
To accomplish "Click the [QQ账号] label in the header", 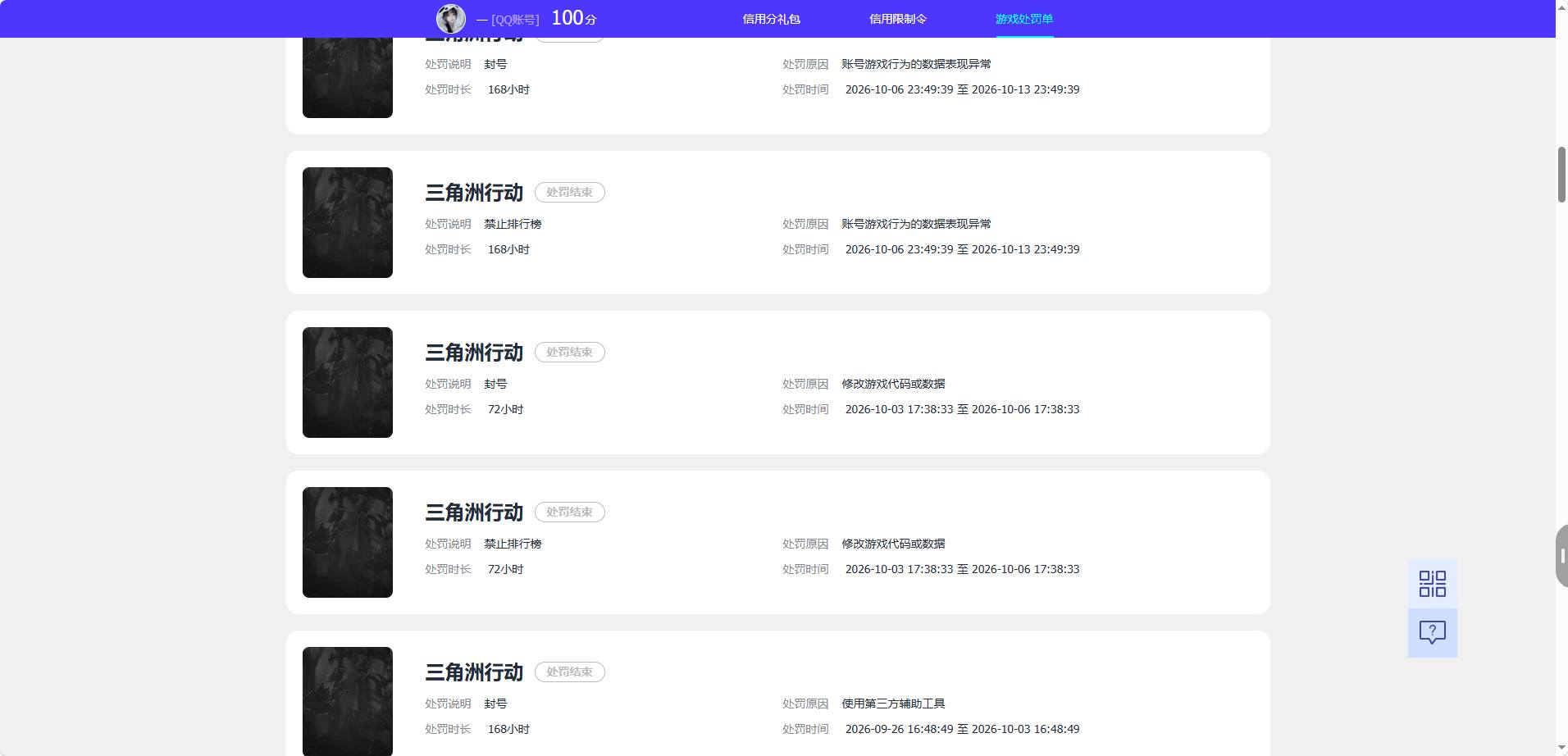I will point(515,20).
